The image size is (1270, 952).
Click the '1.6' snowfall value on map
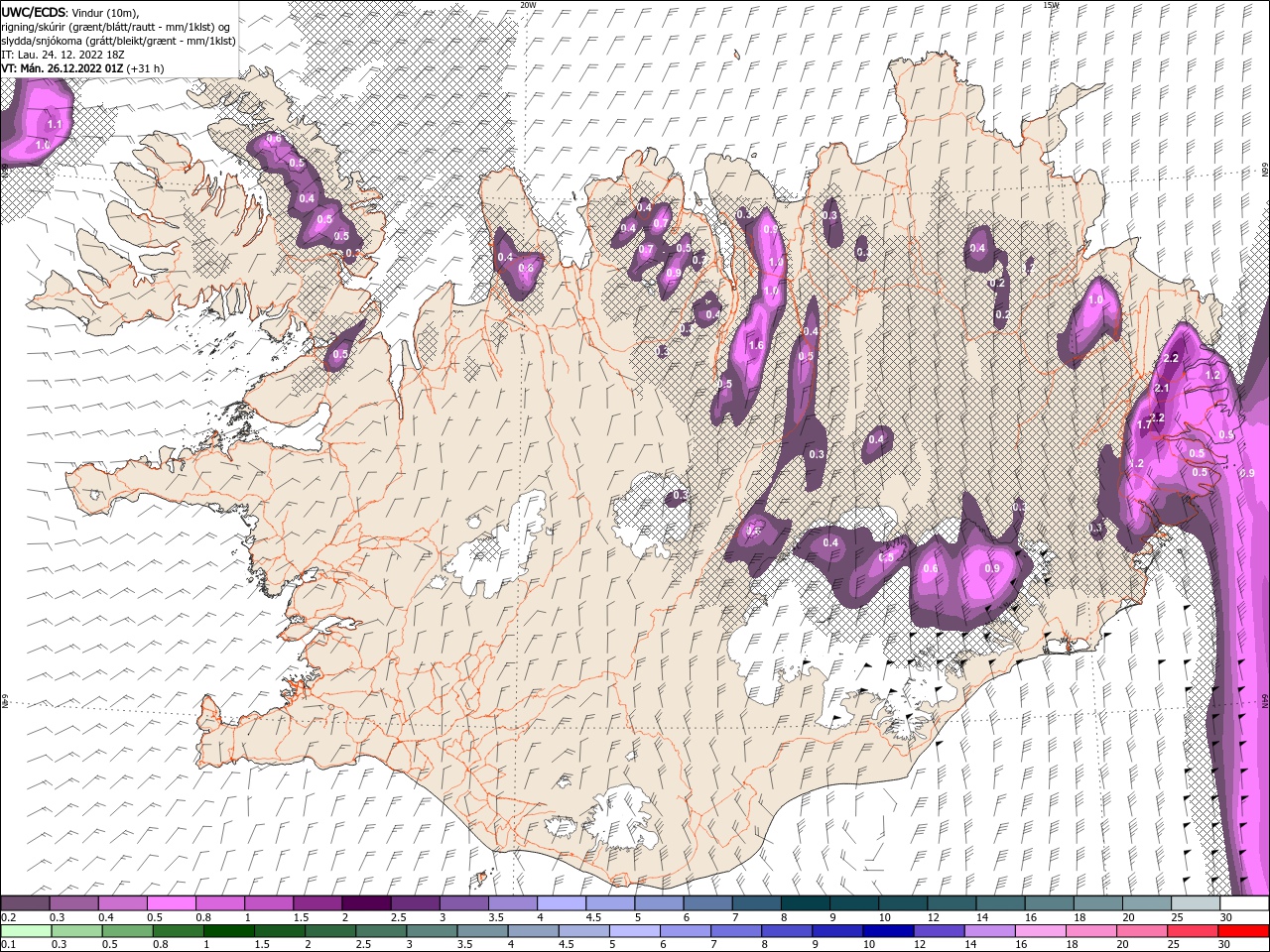756,345
